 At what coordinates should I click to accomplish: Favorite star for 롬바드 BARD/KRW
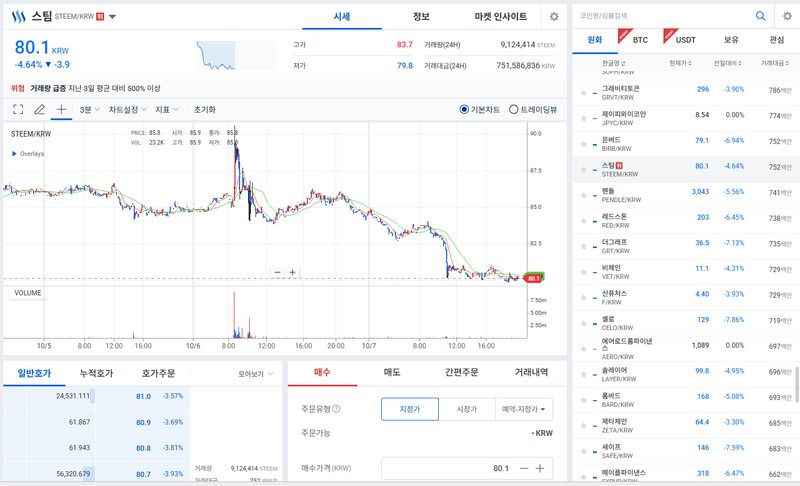pos(583,400)
